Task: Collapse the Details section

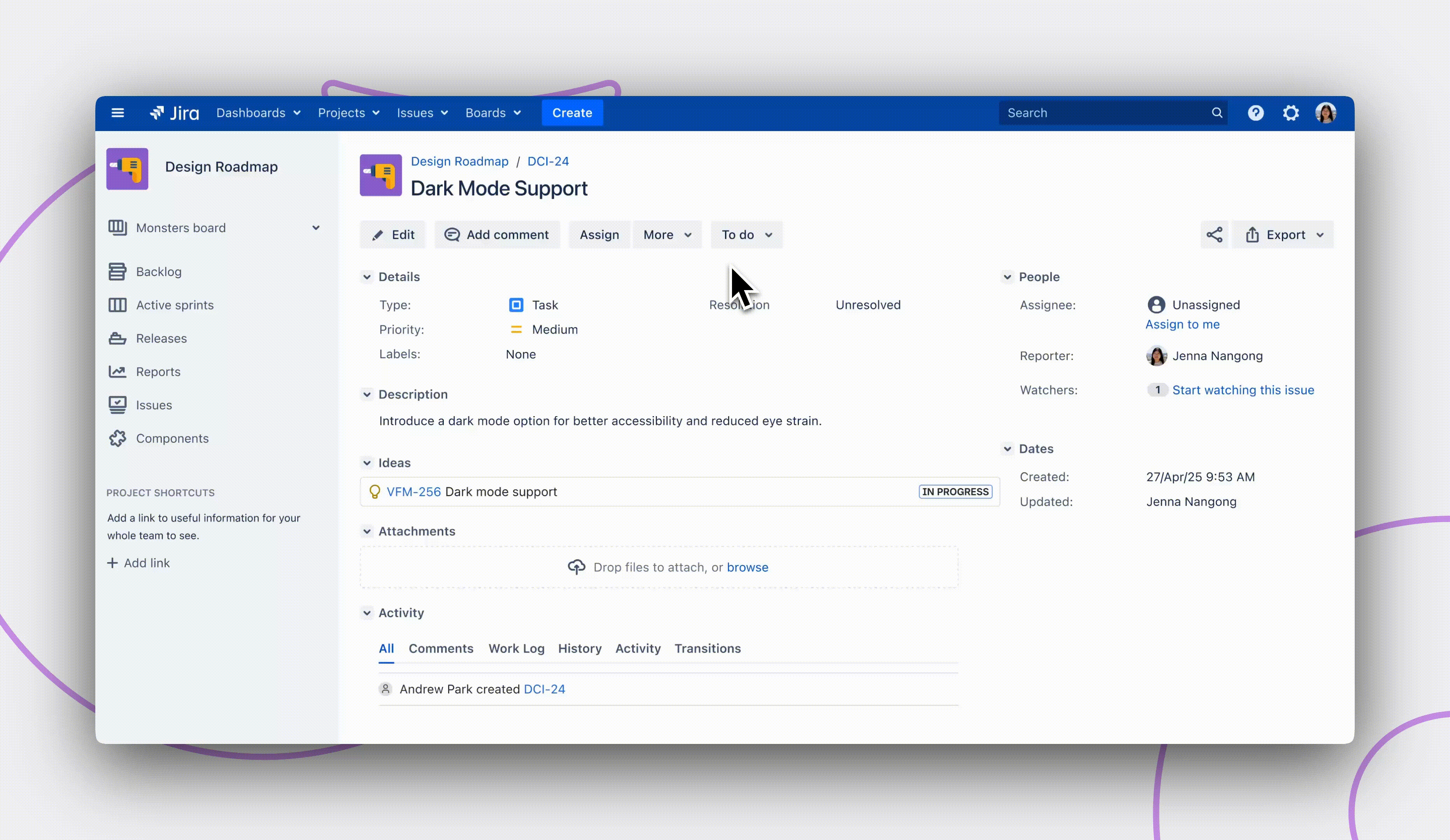Action: click(367, 277)
